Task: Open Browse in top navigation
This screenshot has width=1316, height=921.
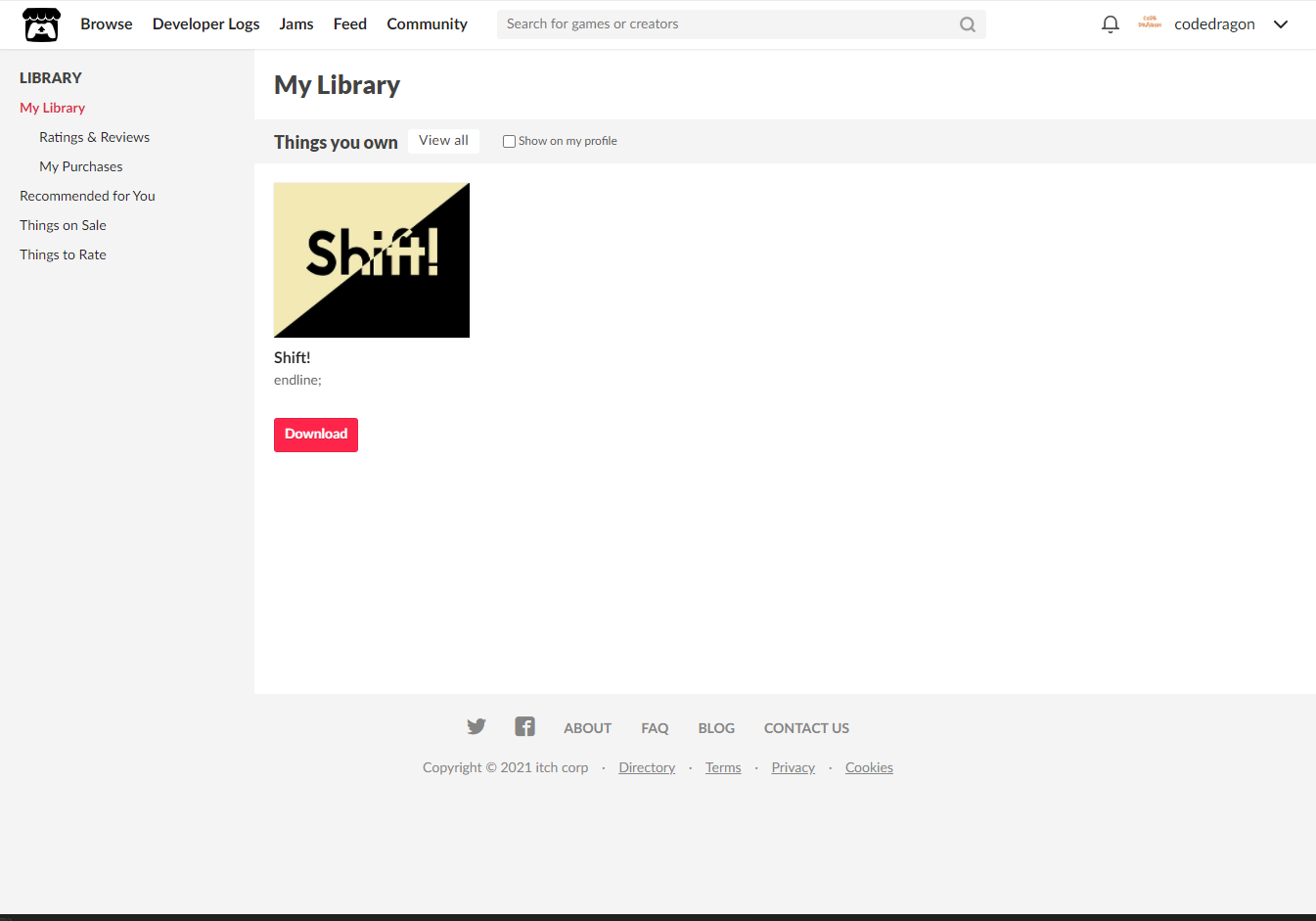Action: pos(107,23)
